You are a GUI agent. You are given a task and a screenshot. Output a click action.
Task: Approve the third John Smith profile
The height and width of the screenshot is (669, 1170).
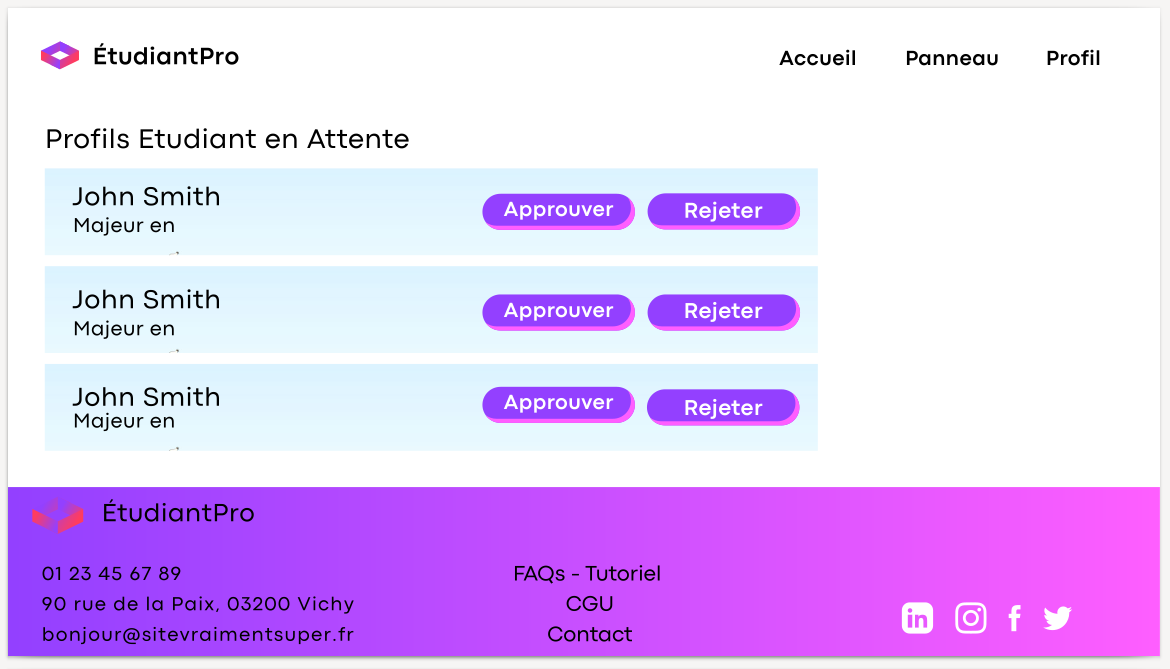pyautogui.click(x=558, y=403)
